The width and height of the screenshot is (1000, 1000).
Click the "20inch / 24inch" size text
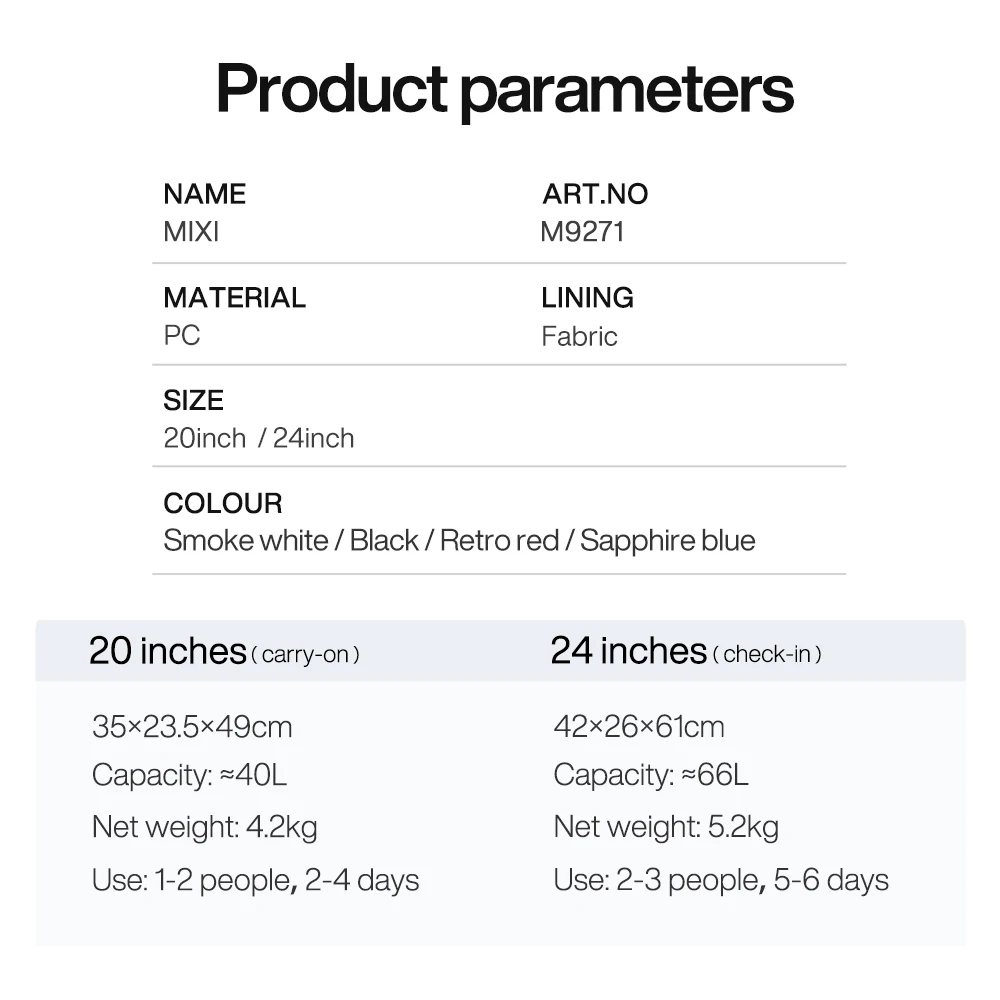tap(258, 438)
